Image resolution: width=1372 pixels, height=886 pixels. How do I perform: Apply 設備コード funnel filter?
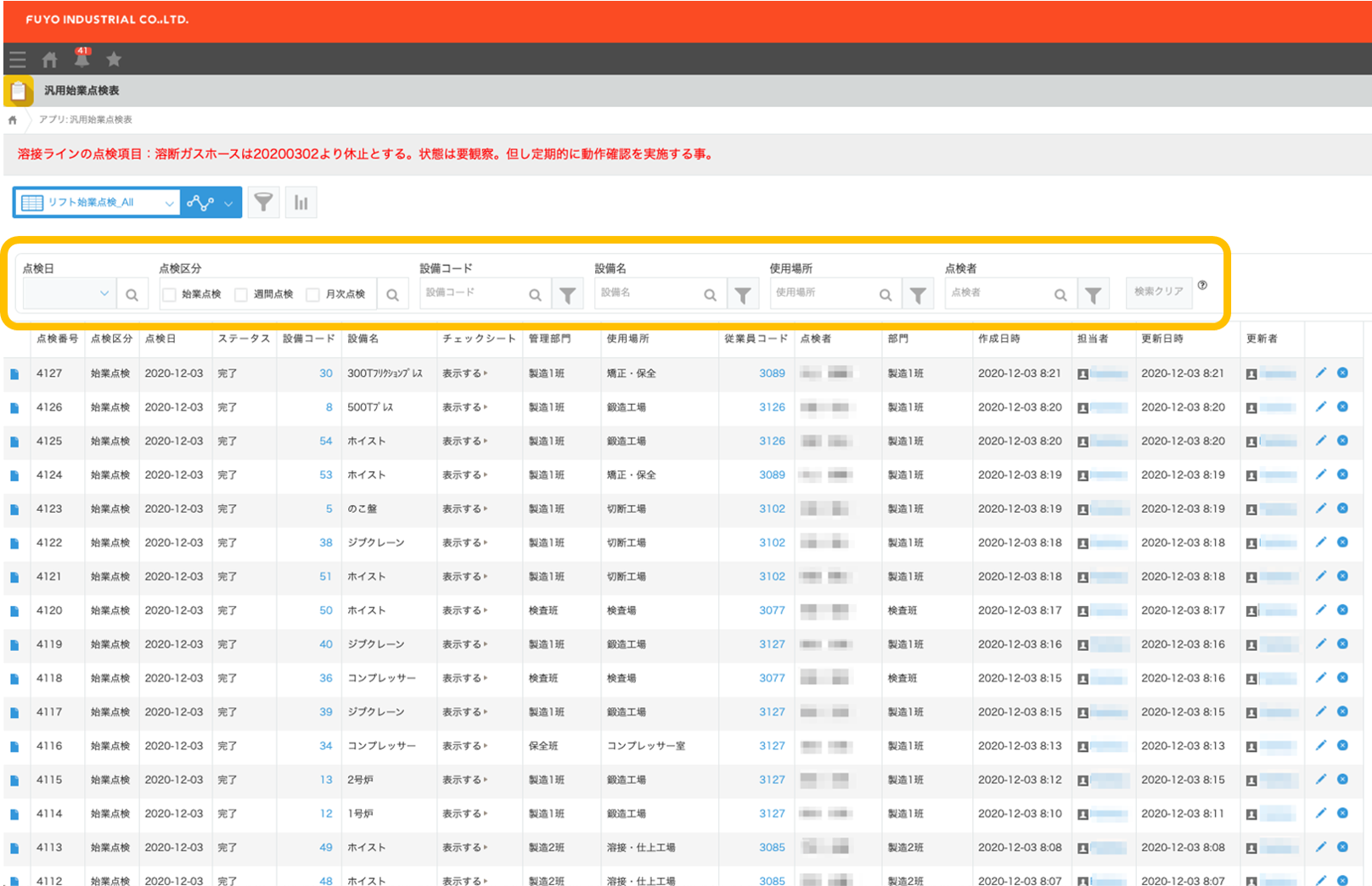(567, 294)
